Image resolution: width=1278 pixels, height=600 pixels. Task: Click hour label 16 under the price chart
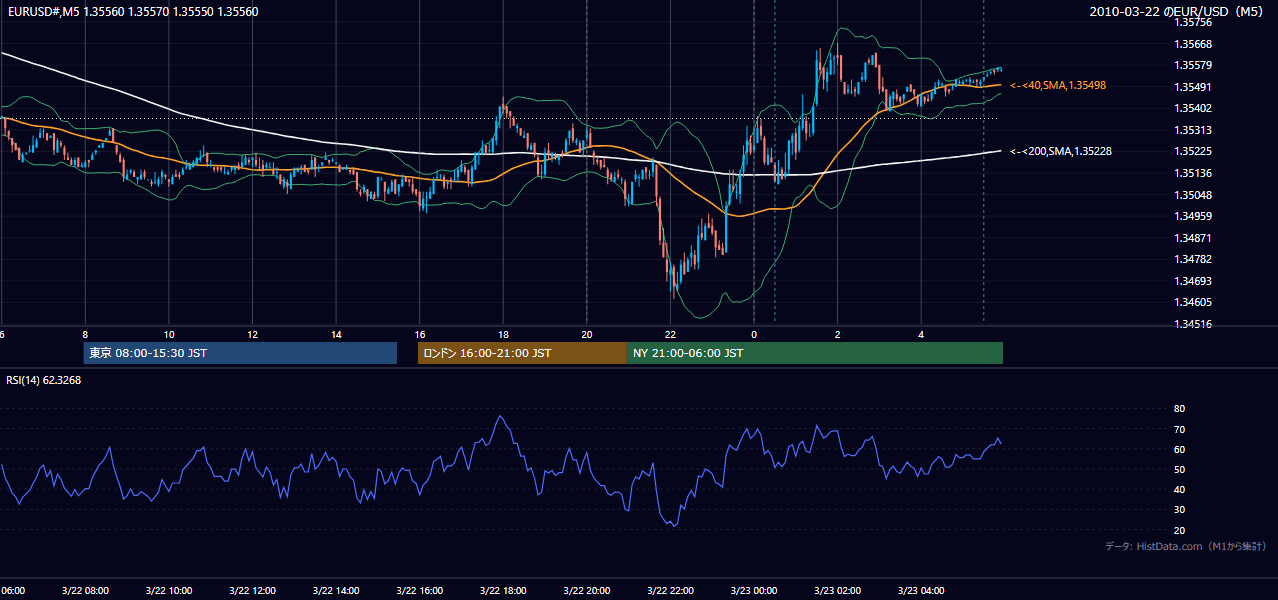[x=420, y=334]
